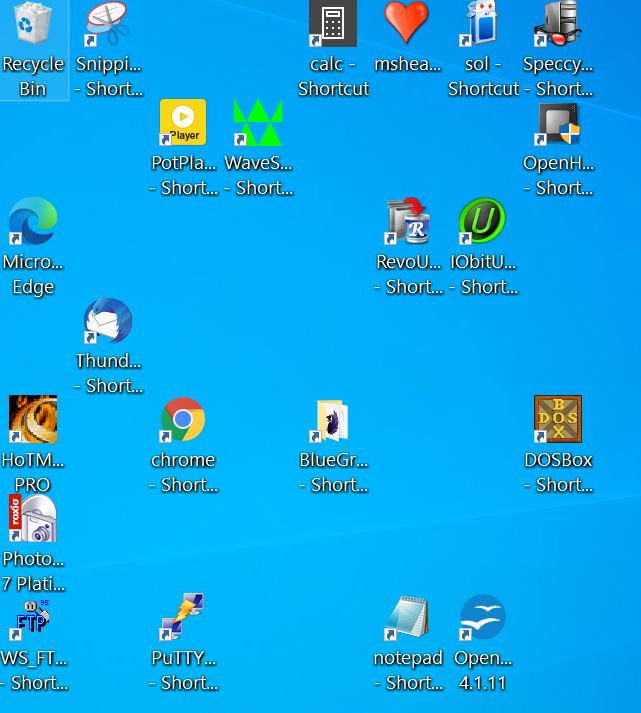This screenshot has height=713, width=641.
Task: Click the mshearts red heart icon
Action: 406,22
